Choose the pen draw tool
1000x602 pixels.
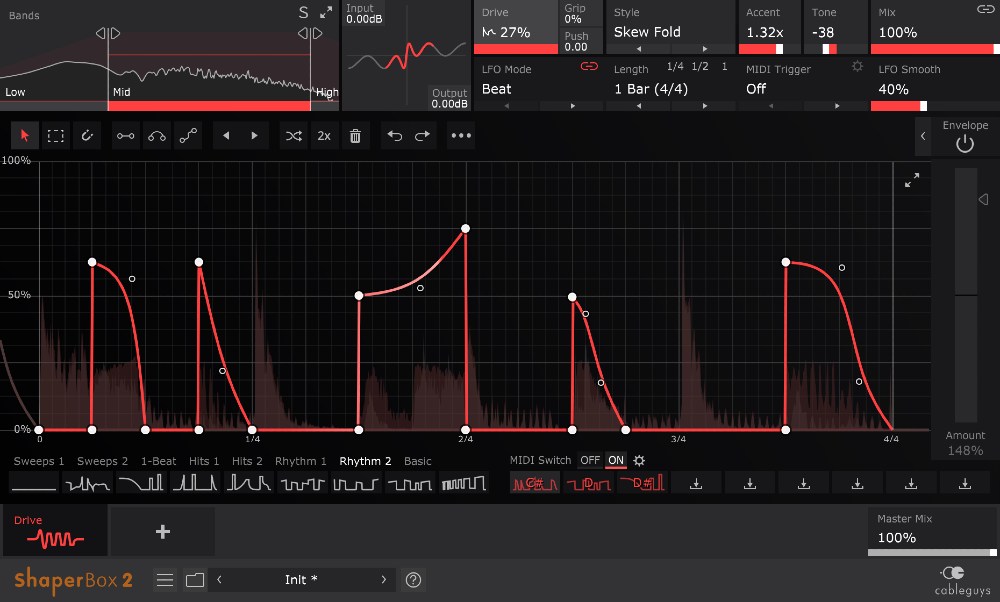pyautogui.click(x=87, y=136)
